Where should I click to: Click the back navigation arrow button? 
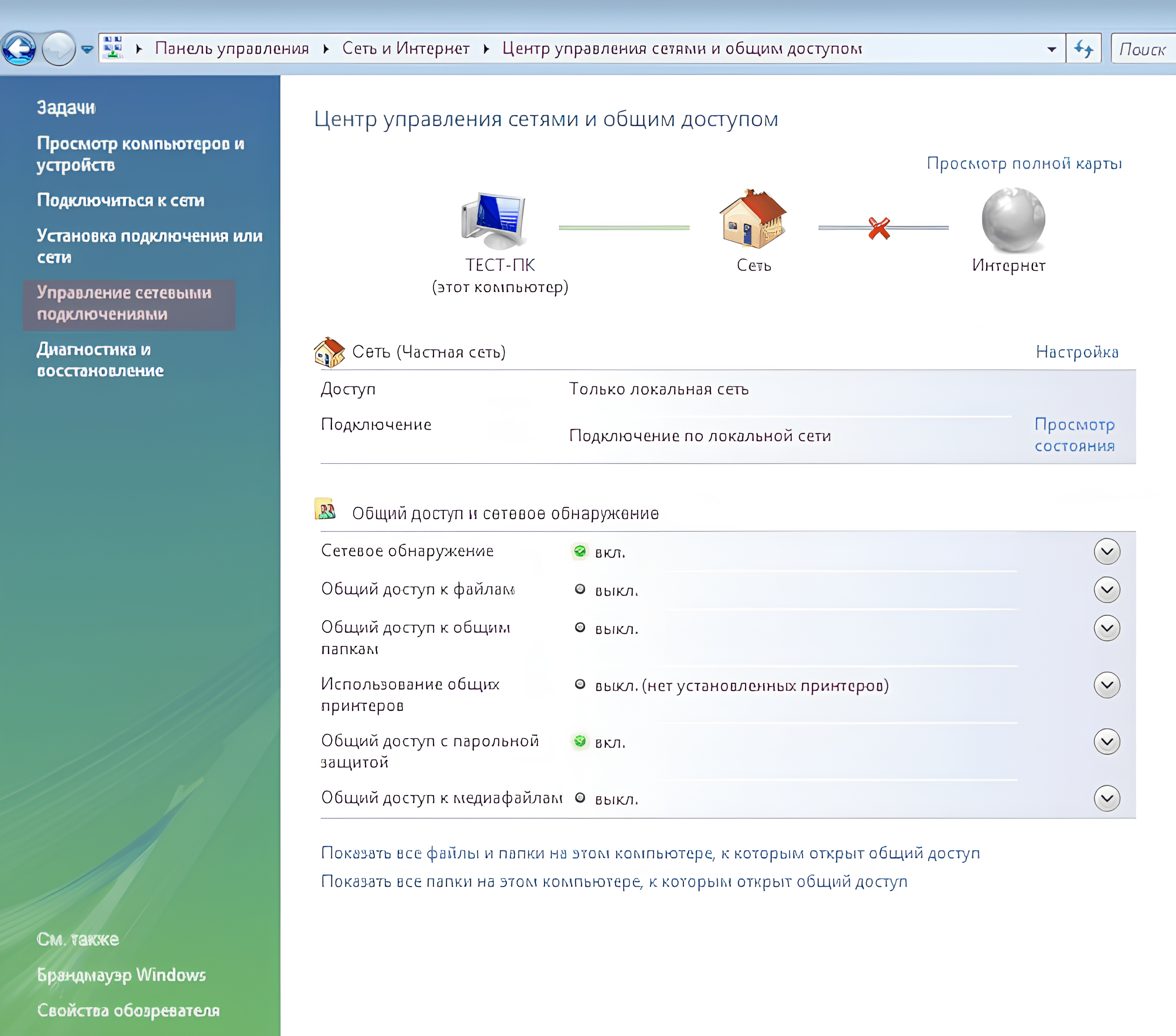(19, 49)
